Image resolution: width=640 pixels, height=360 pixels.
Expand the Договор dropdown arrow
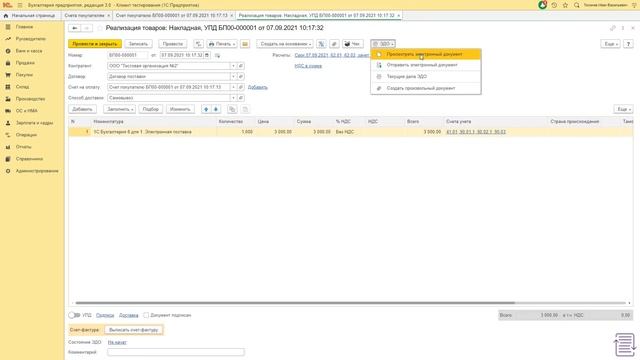(233, 76)
